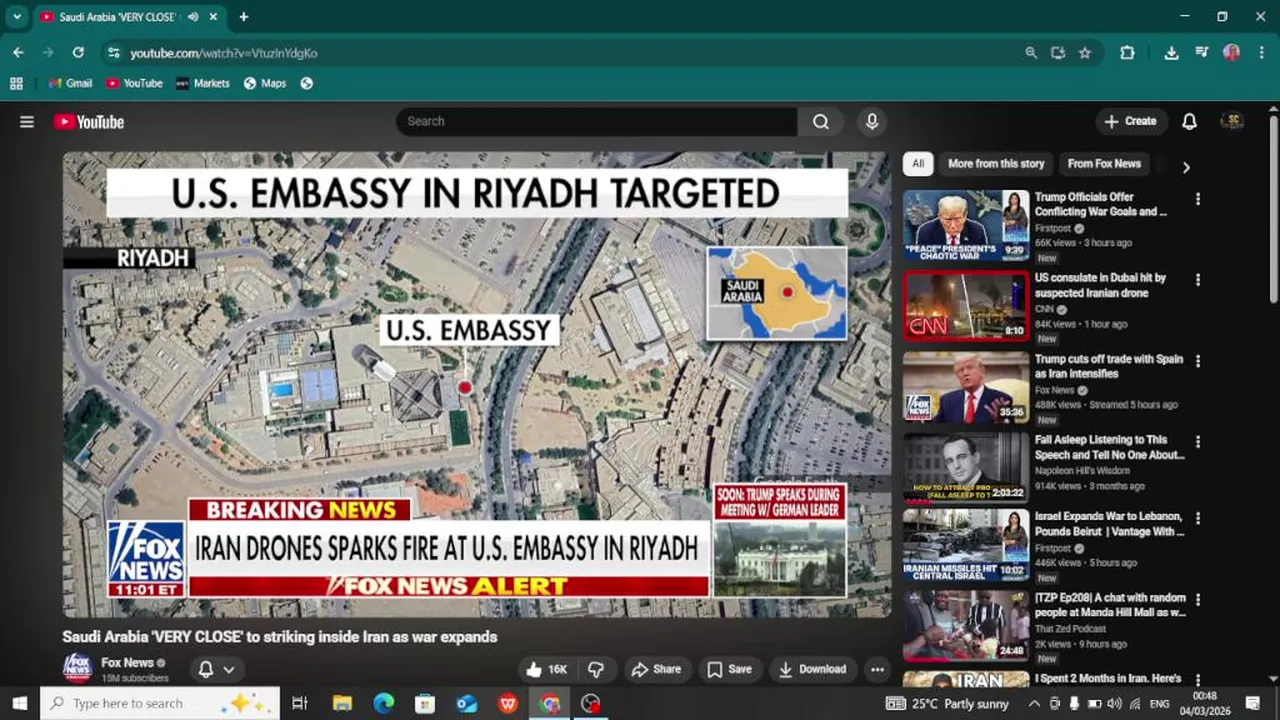
Task: Open options for Trump cuts off trade video
Action: [1197, 361]
